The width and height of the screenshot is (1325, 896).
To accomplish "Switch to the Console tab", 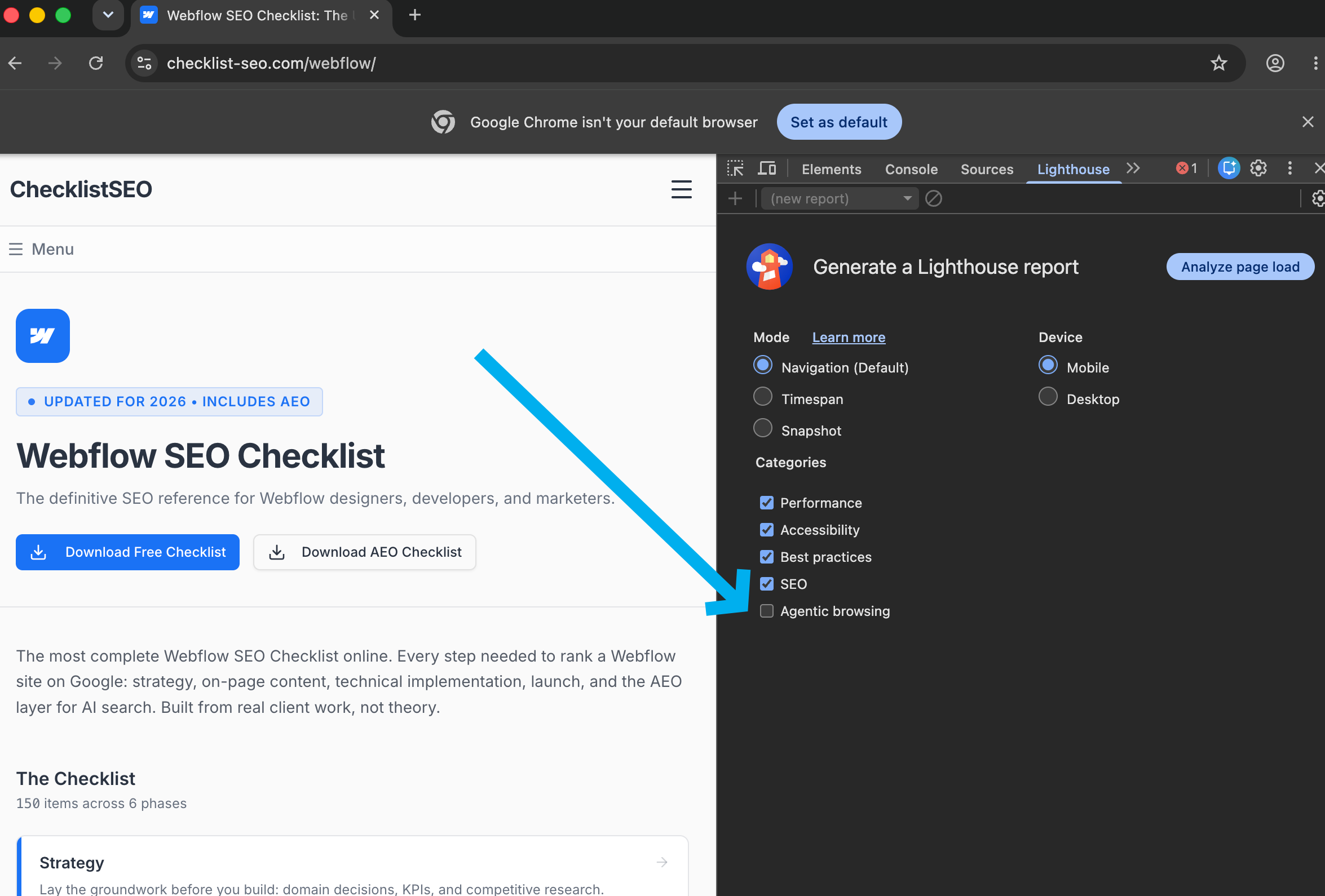I will tap(911, 169).
